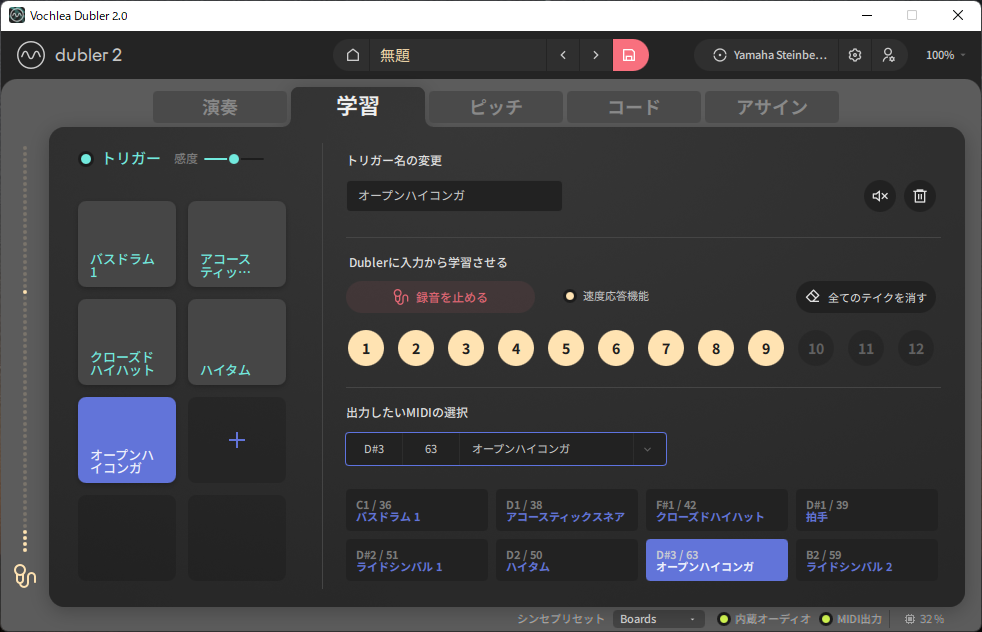Click the eraser icon for clearing takes
The image size is (982, 632).
(813, 296)
